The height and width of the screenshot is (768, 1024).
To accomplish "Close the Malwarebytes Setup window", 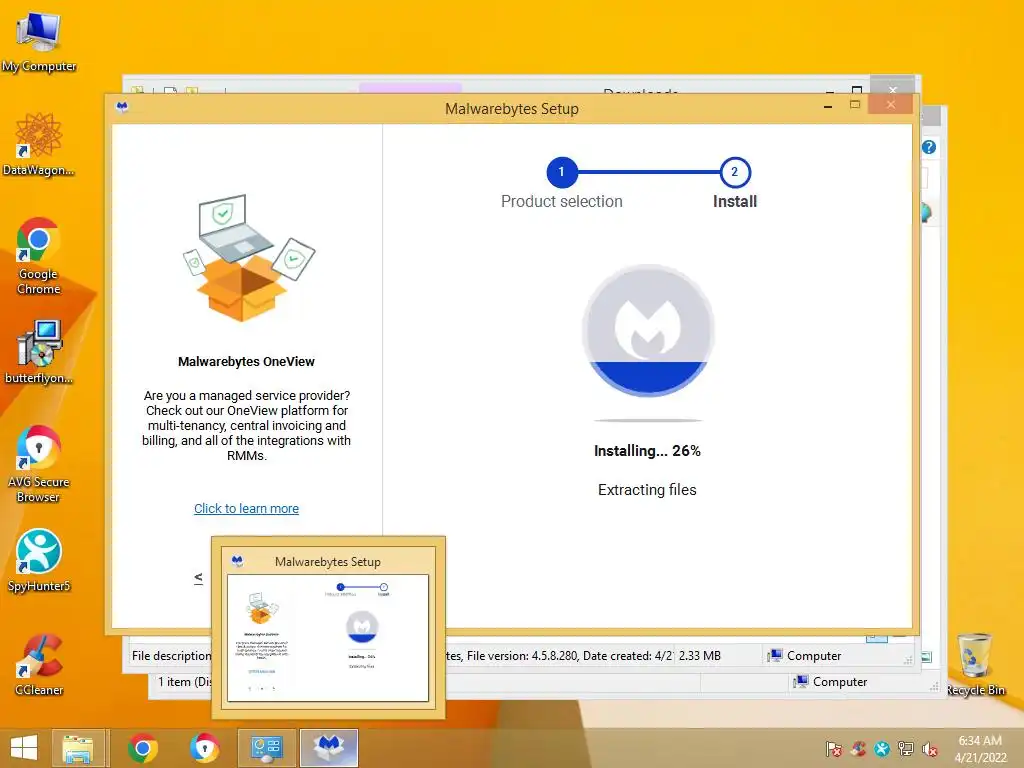I will click(890, 104).
